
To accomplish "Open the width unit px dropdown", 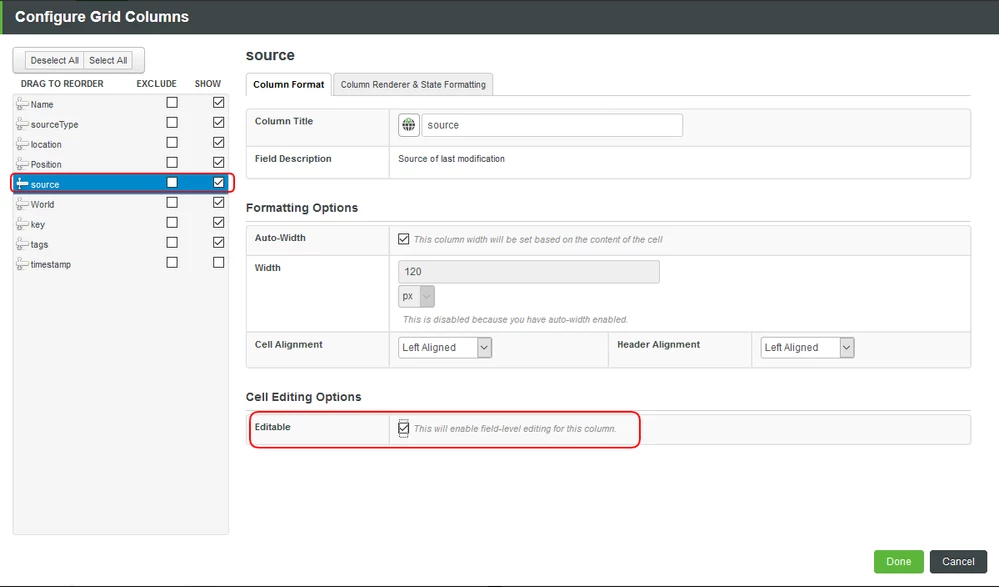I will click(427, 296).
